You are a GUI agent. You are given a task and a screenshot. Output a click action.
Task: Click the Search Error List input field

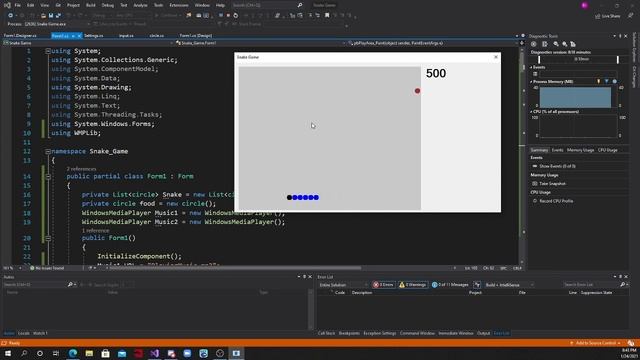point(590,284)
